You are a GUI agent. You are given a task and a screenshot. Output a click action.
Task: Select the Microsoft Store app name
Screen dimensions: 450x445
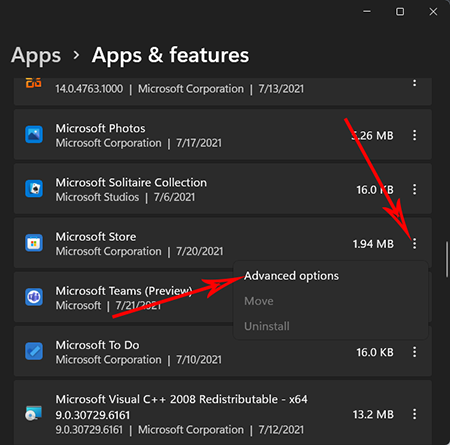(96, 237)
